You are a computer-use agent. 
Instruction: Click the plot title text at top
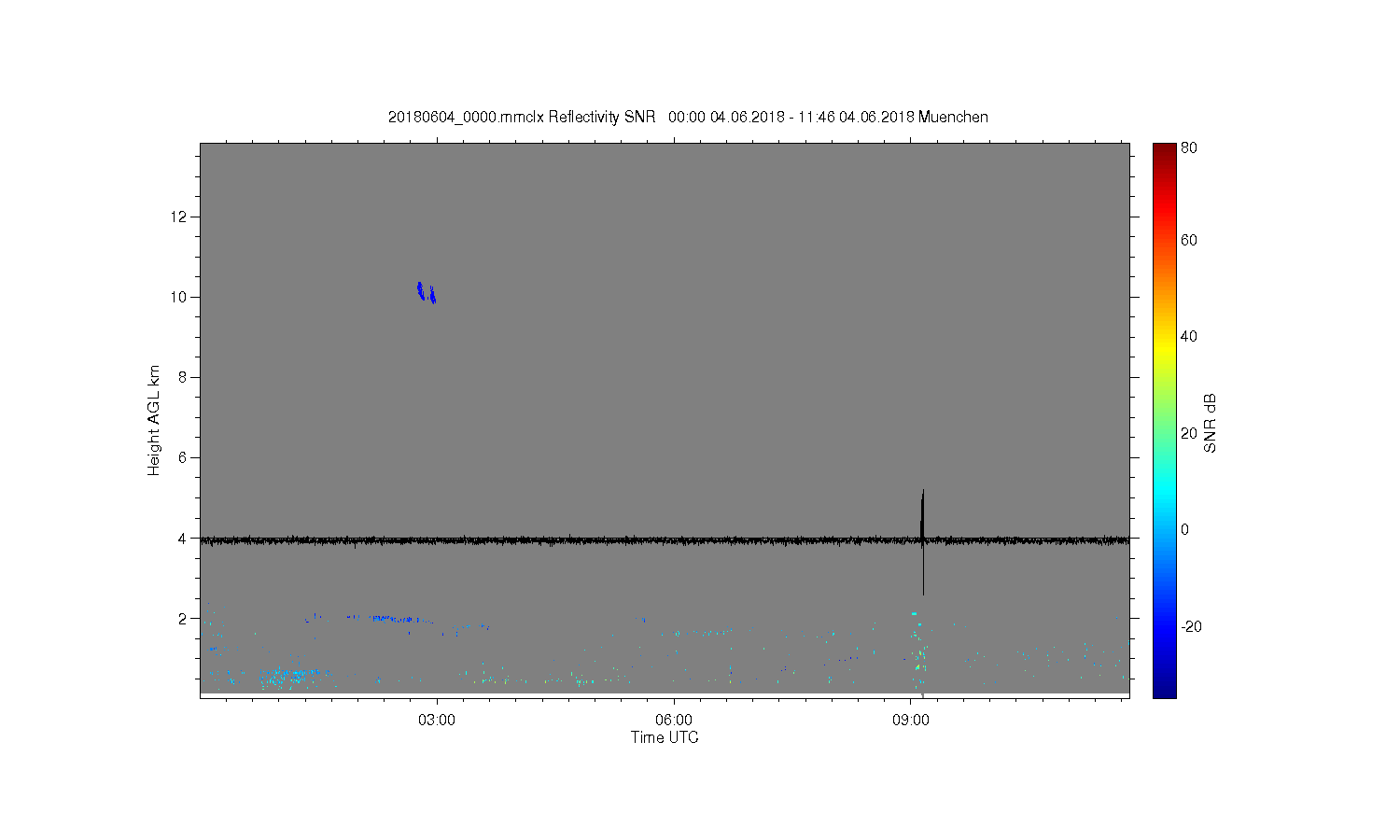pyautogui.click(x=688, y=117)
